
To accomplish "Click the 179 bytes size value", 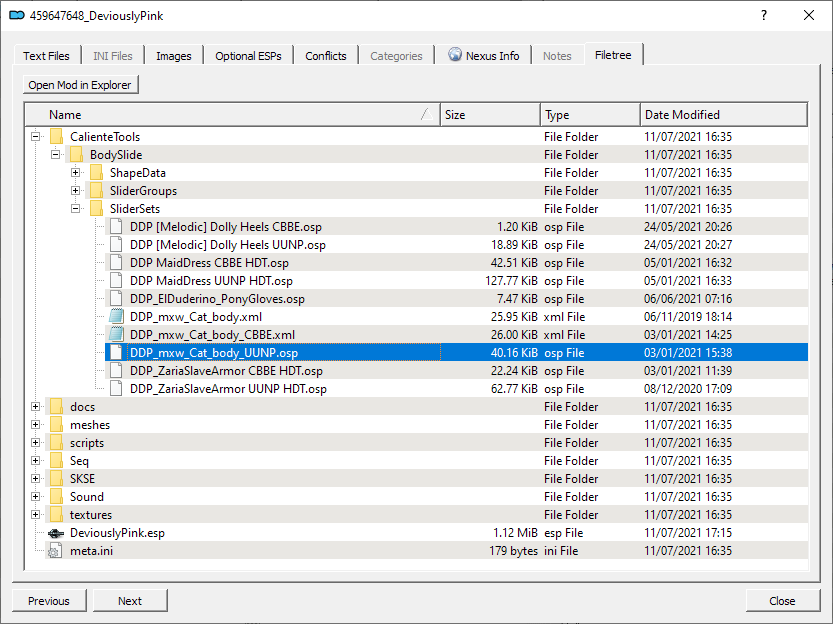I will [x=513, y=551].
